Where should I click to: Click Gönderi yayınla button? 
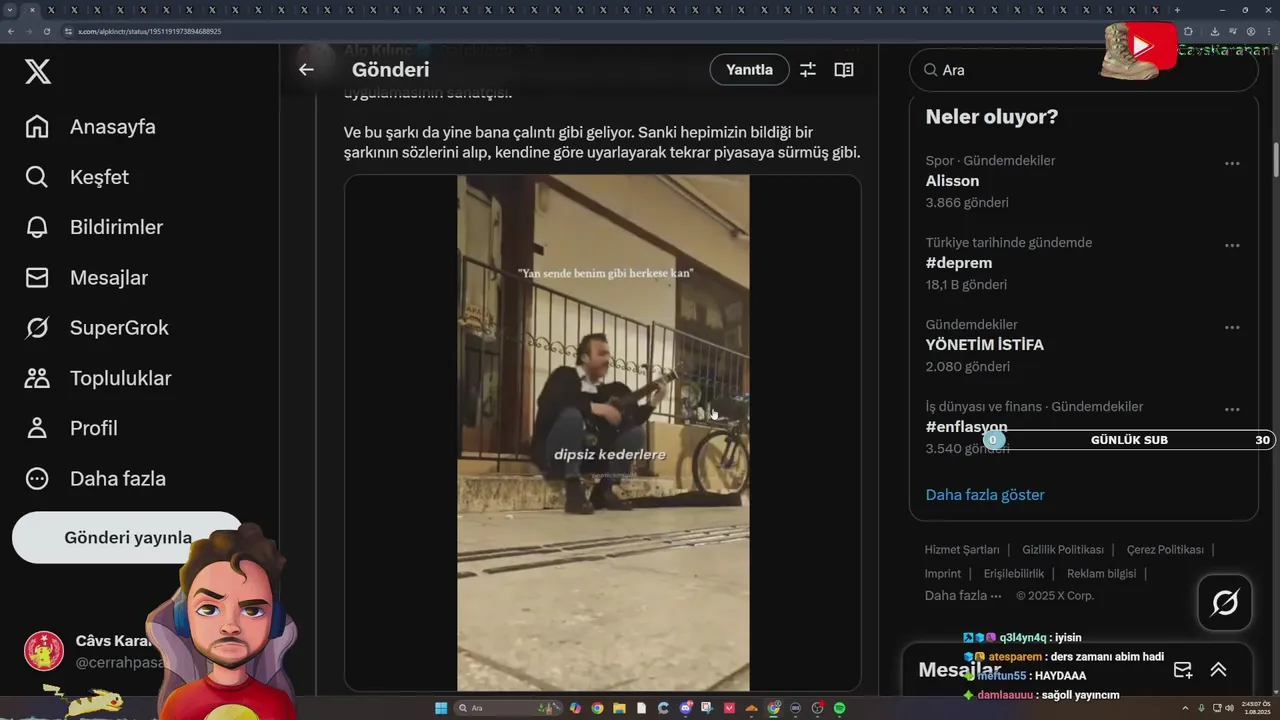[127, 538]
